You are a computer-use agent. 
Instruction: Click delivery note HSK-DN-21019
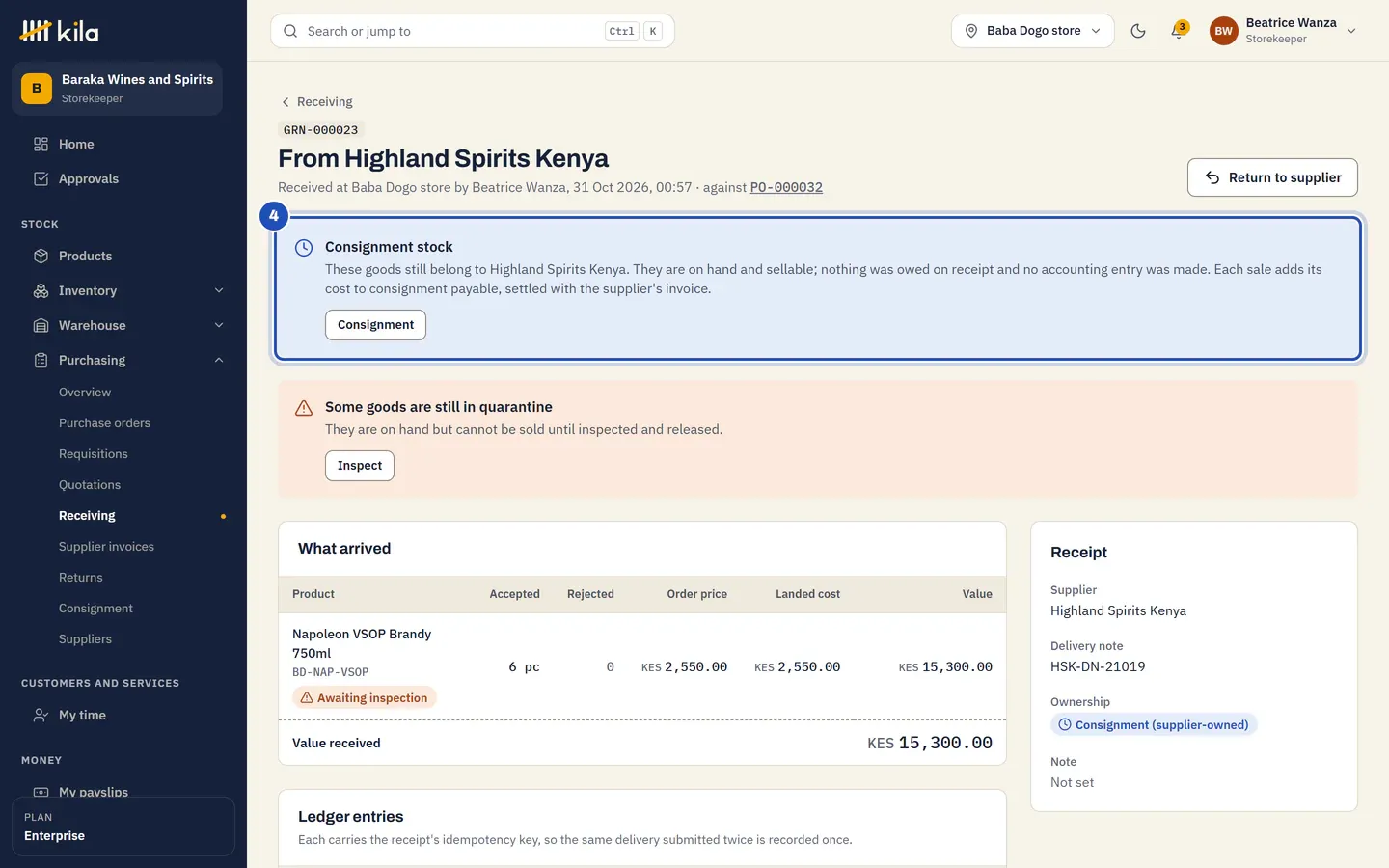(x=1098, y=666)
